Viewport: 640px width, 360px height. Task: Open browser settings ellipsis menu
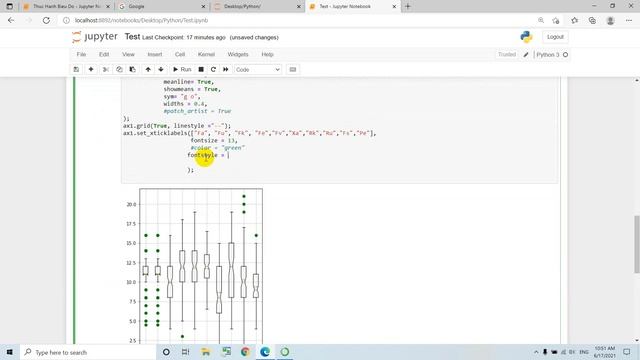[629, 20]
